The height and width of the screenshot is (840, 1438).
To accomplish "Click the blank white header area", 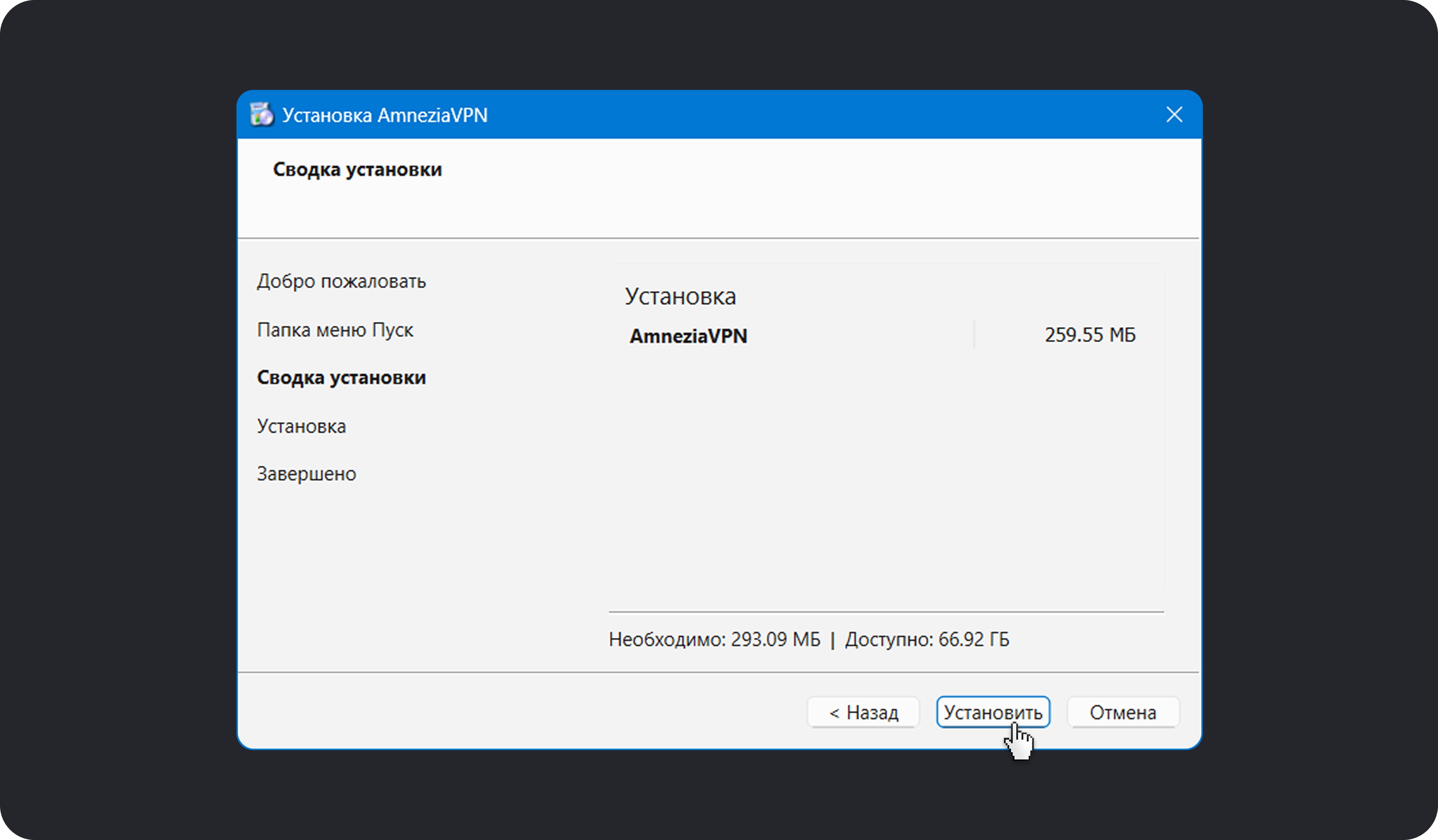I will coord(799,188).
